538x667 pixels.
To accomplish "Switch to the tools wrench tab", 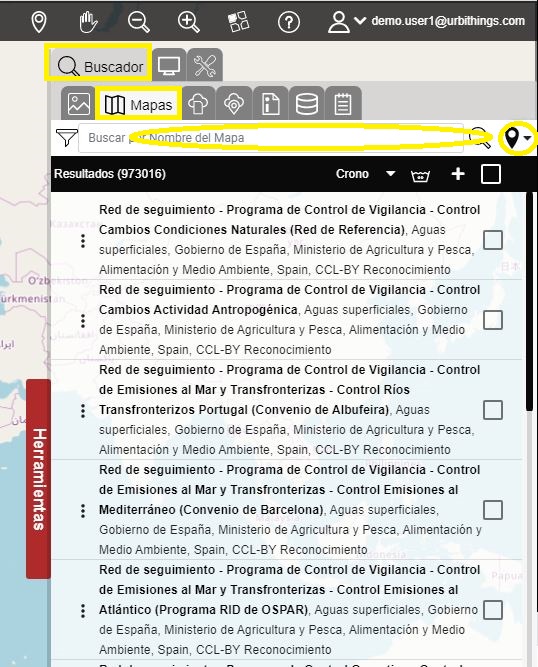I will (x=205, y=66).
